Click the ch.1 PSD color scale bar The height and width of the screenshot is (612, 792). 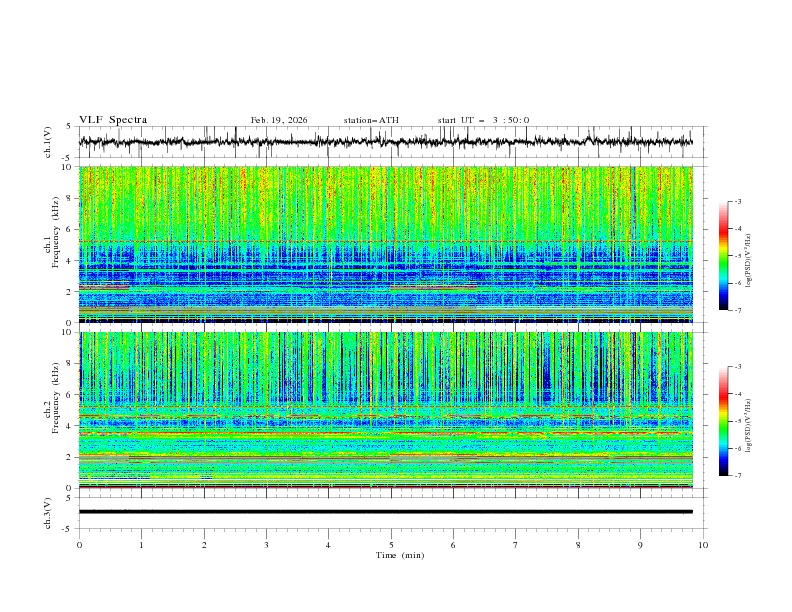[x=724, y=256]
